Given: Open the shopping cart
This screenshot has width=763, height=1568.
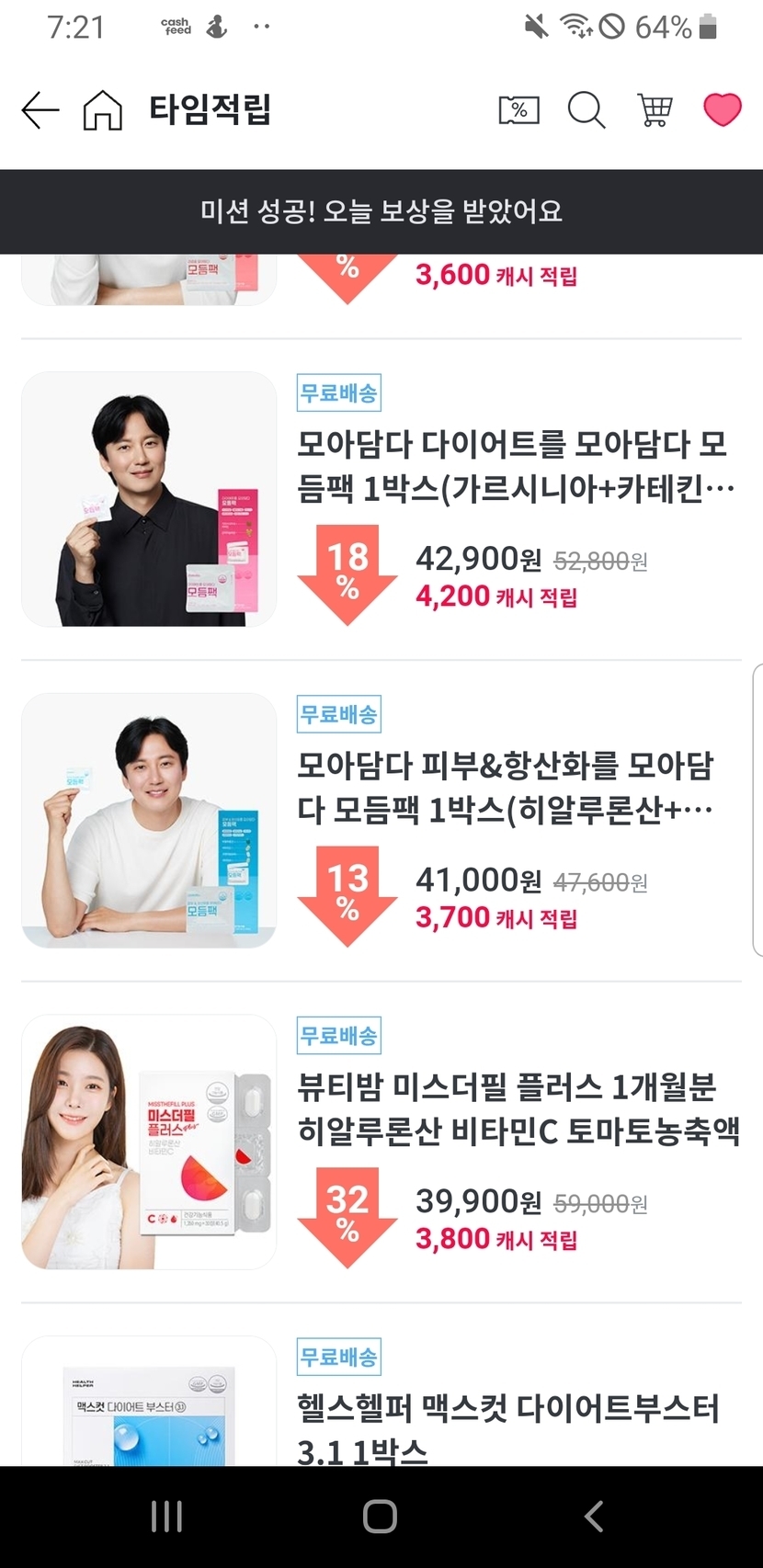Looking at the screenshot, I should click(x=655, y=110).
